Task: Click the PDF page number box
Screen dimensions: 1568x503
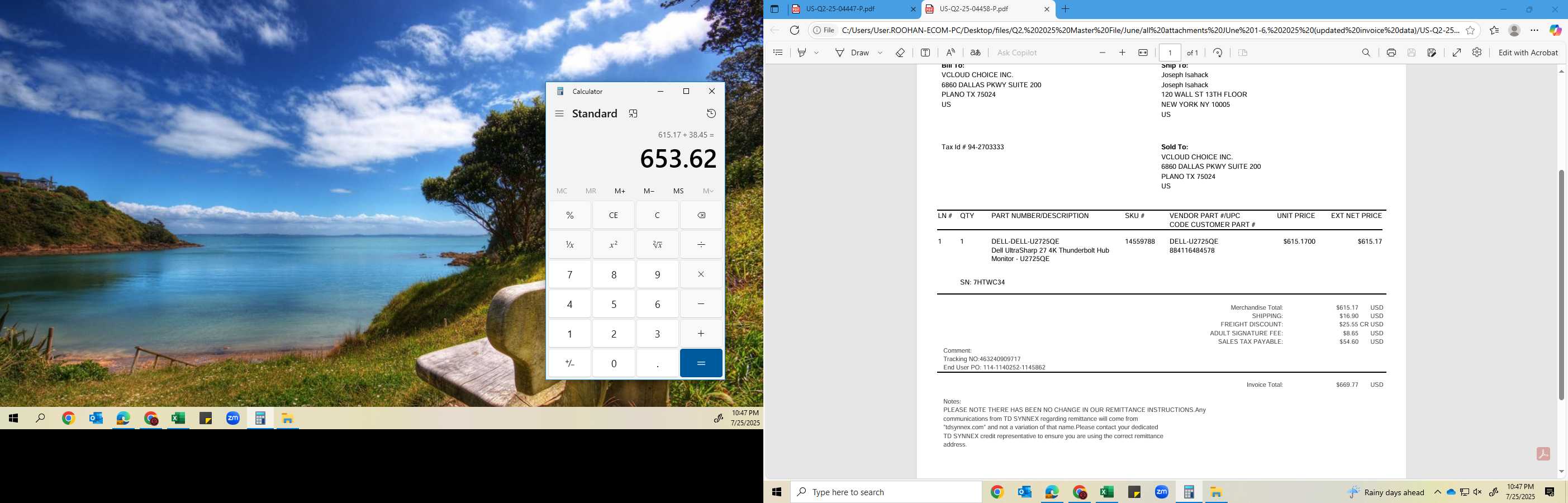Action: pos(1170,53)
